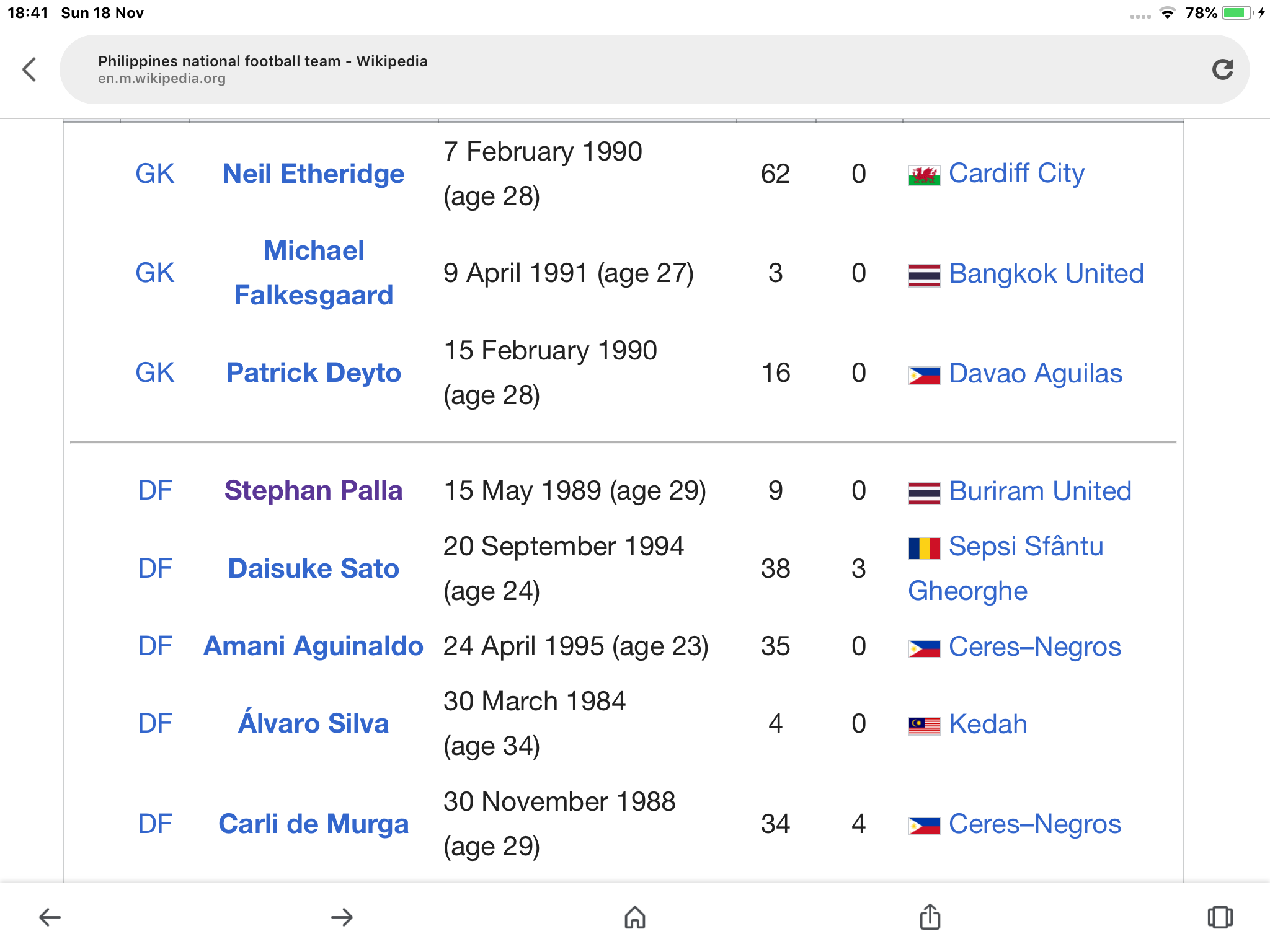Click the GK position link for Patrick Deyto

(155, 372)
